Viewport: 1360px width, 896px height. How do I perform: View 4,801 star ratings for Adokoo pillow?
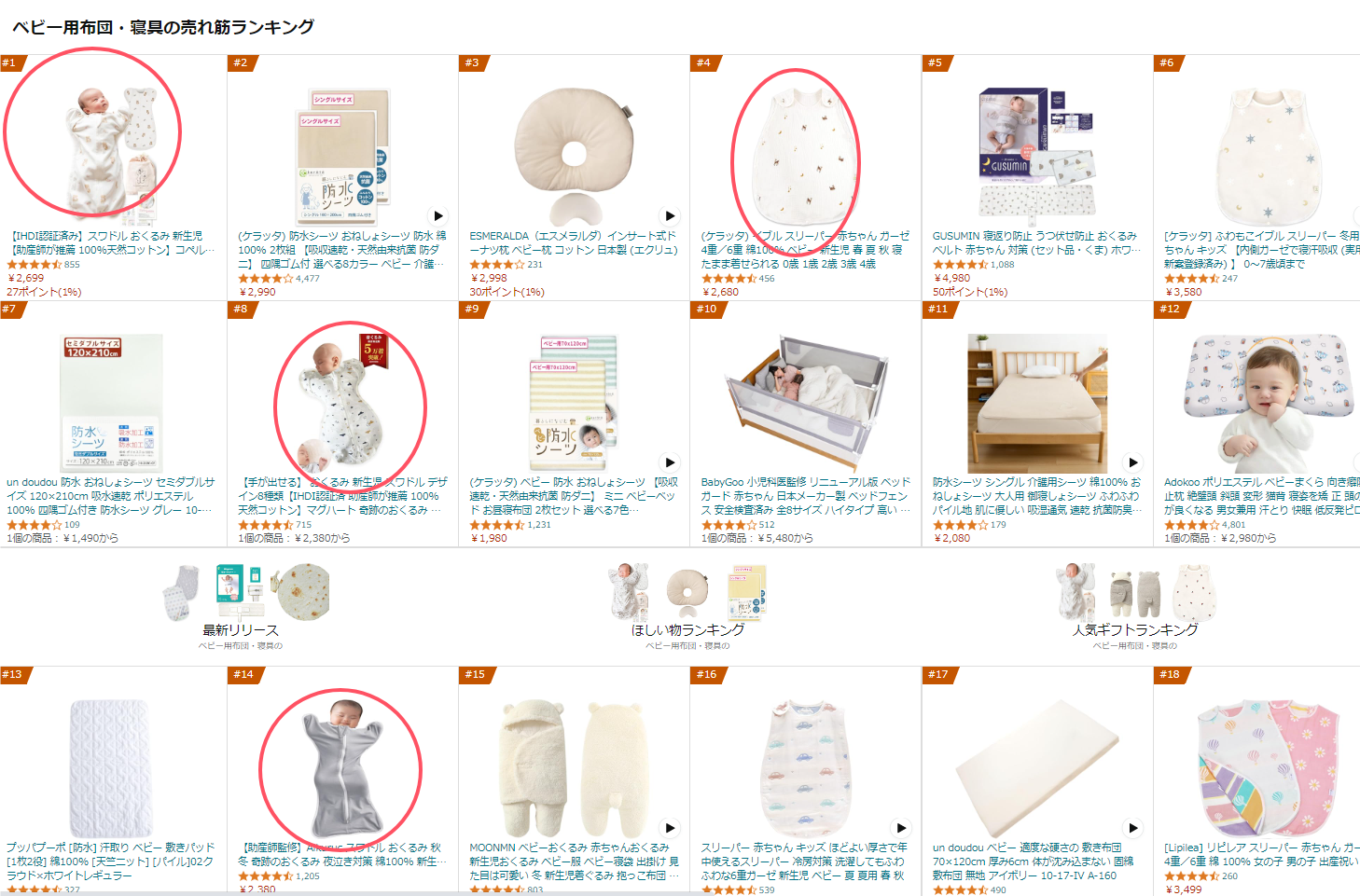(1204, 525)
